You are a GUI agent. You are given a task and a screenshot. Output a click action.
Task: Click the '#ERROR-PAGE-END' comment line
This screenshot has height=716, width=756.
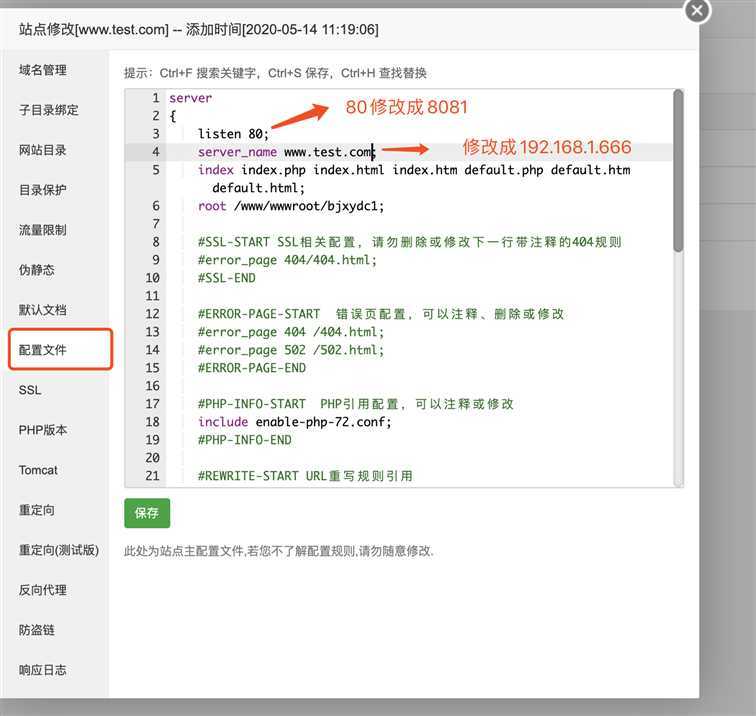[x=252, y=368]
